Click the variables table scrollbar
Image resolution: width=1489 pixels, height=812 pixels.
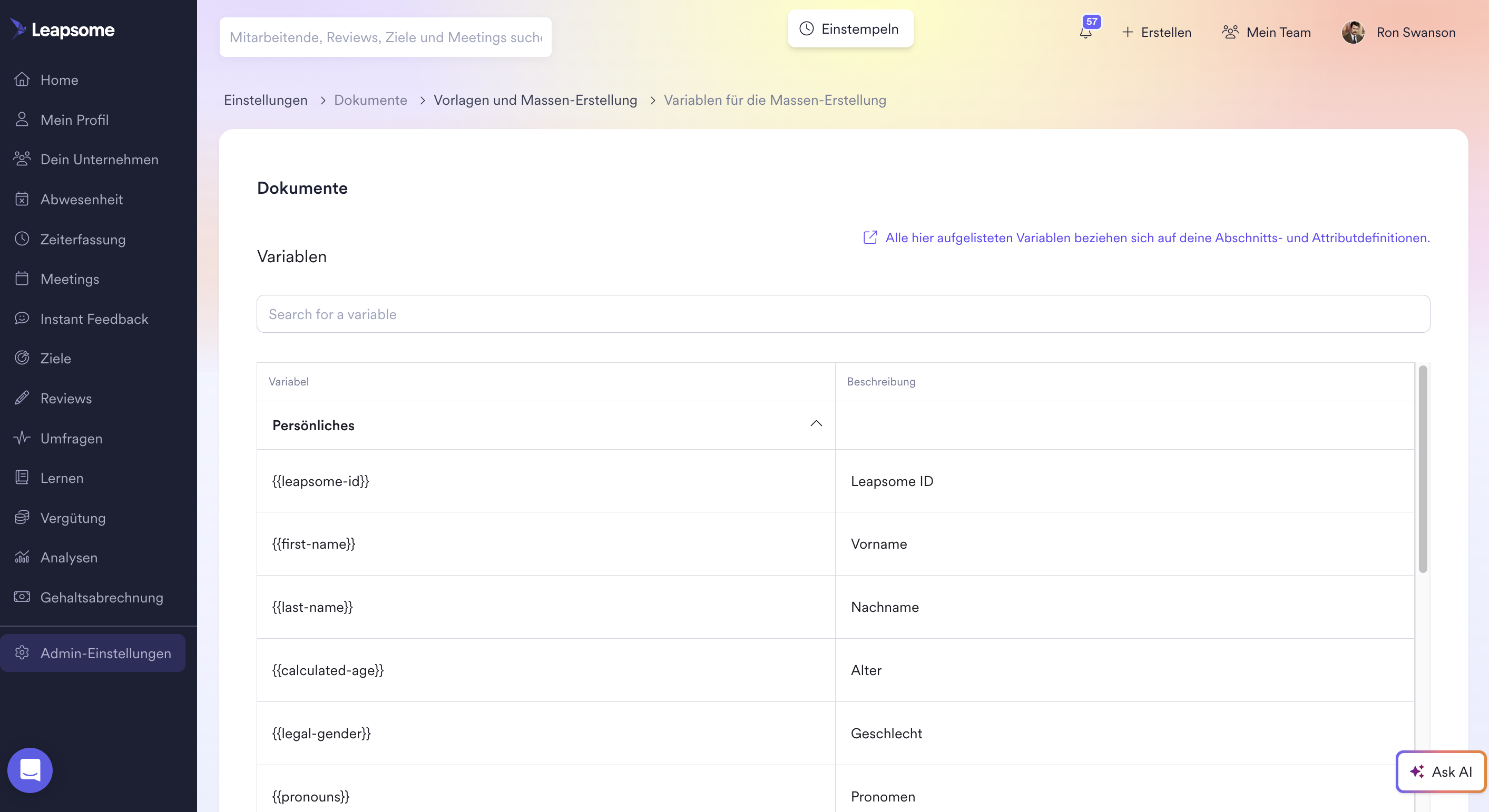coord(1423,469)
